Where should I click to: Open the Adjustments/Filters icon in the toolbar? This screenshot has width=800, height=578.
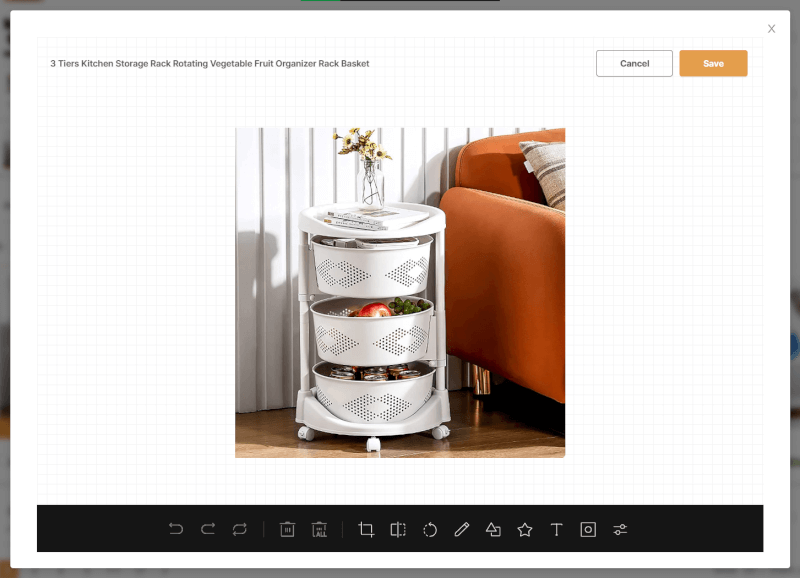click(620, 529)
